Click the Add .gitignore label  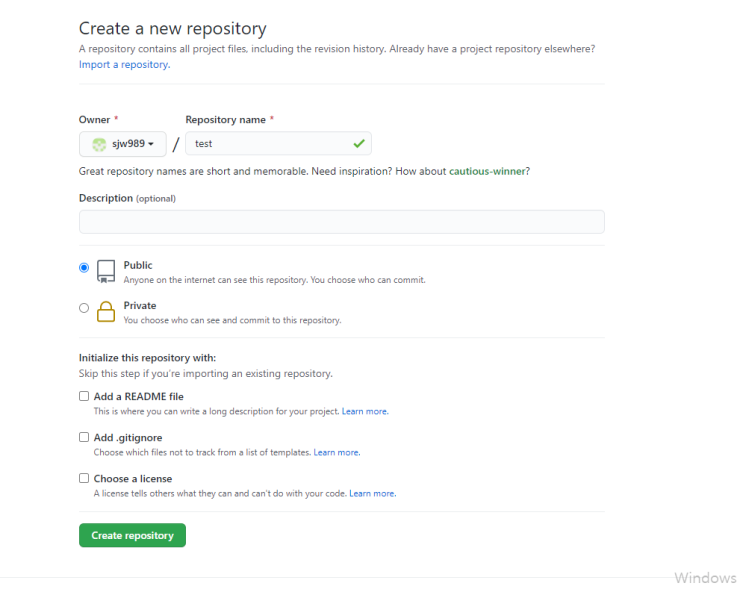(128, 438)
